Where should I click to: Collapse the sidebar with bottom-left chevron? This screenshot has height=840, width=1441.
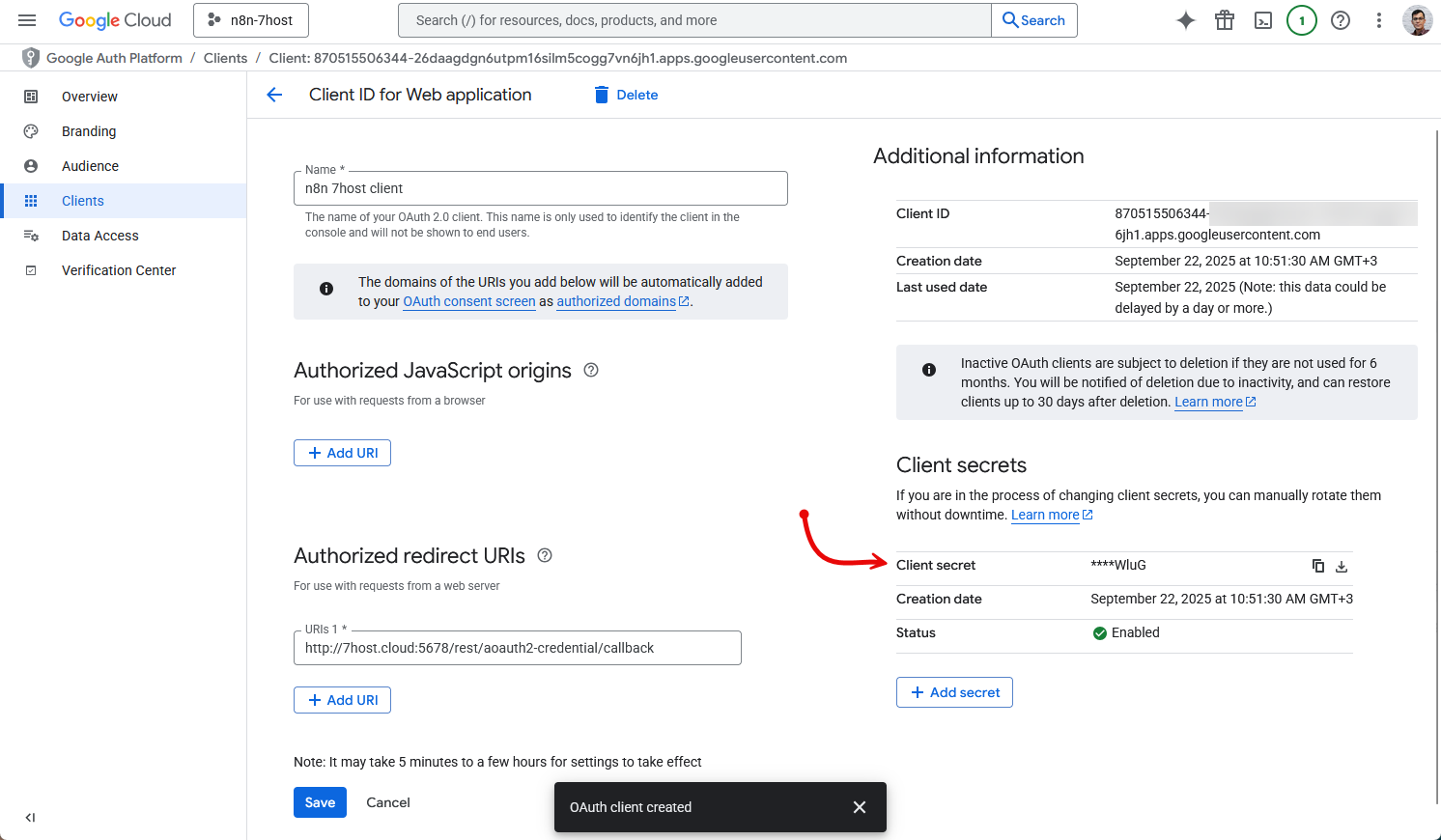(30, 817)
